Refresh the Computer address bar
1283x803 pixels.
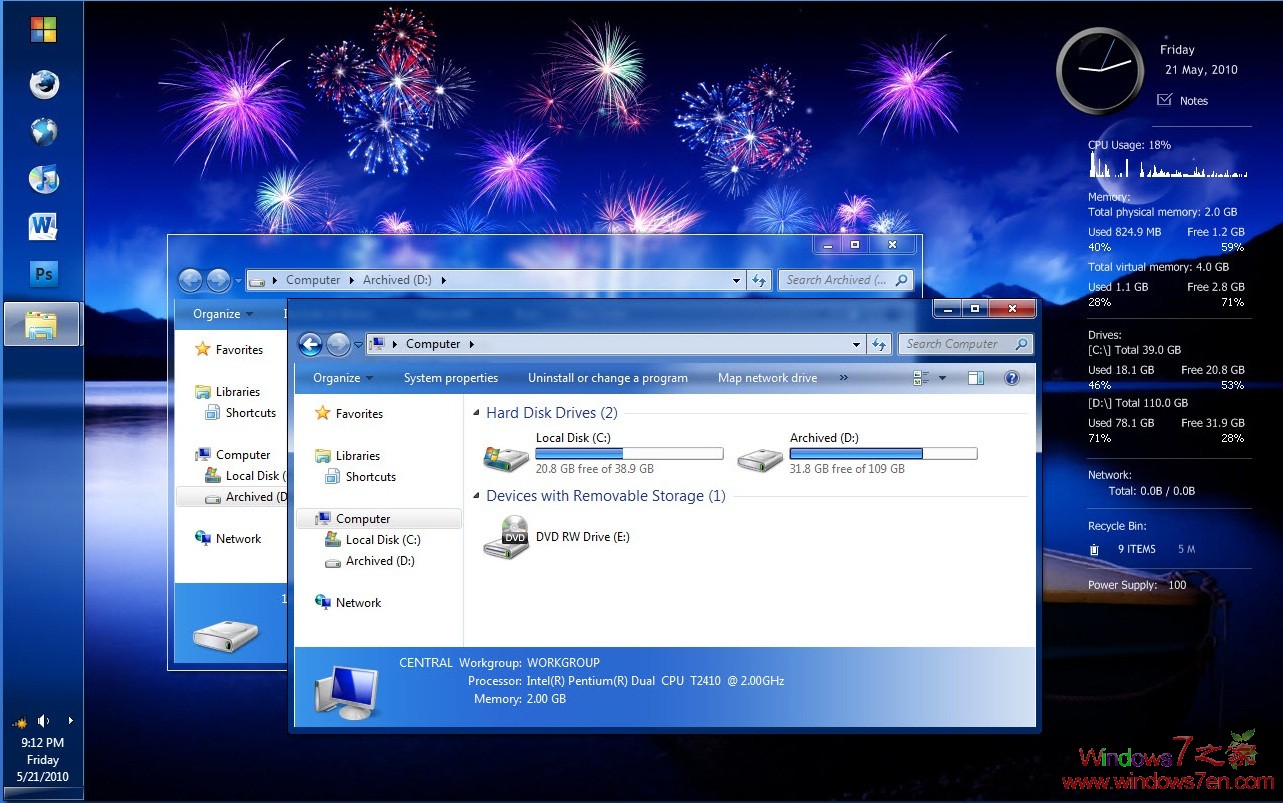coord(880,343)
